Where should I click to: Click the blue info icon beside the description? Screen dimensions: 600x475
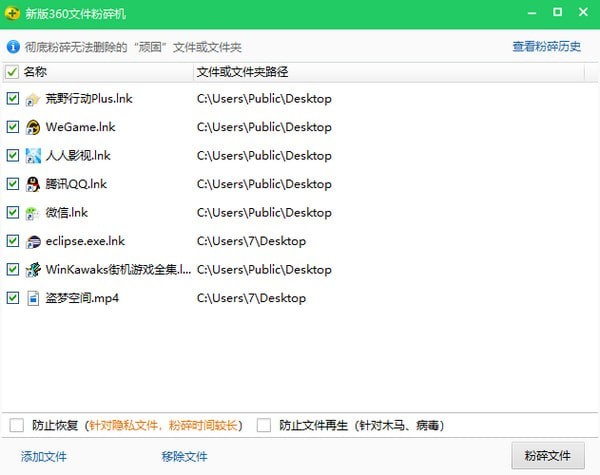[x=13, y=47]
